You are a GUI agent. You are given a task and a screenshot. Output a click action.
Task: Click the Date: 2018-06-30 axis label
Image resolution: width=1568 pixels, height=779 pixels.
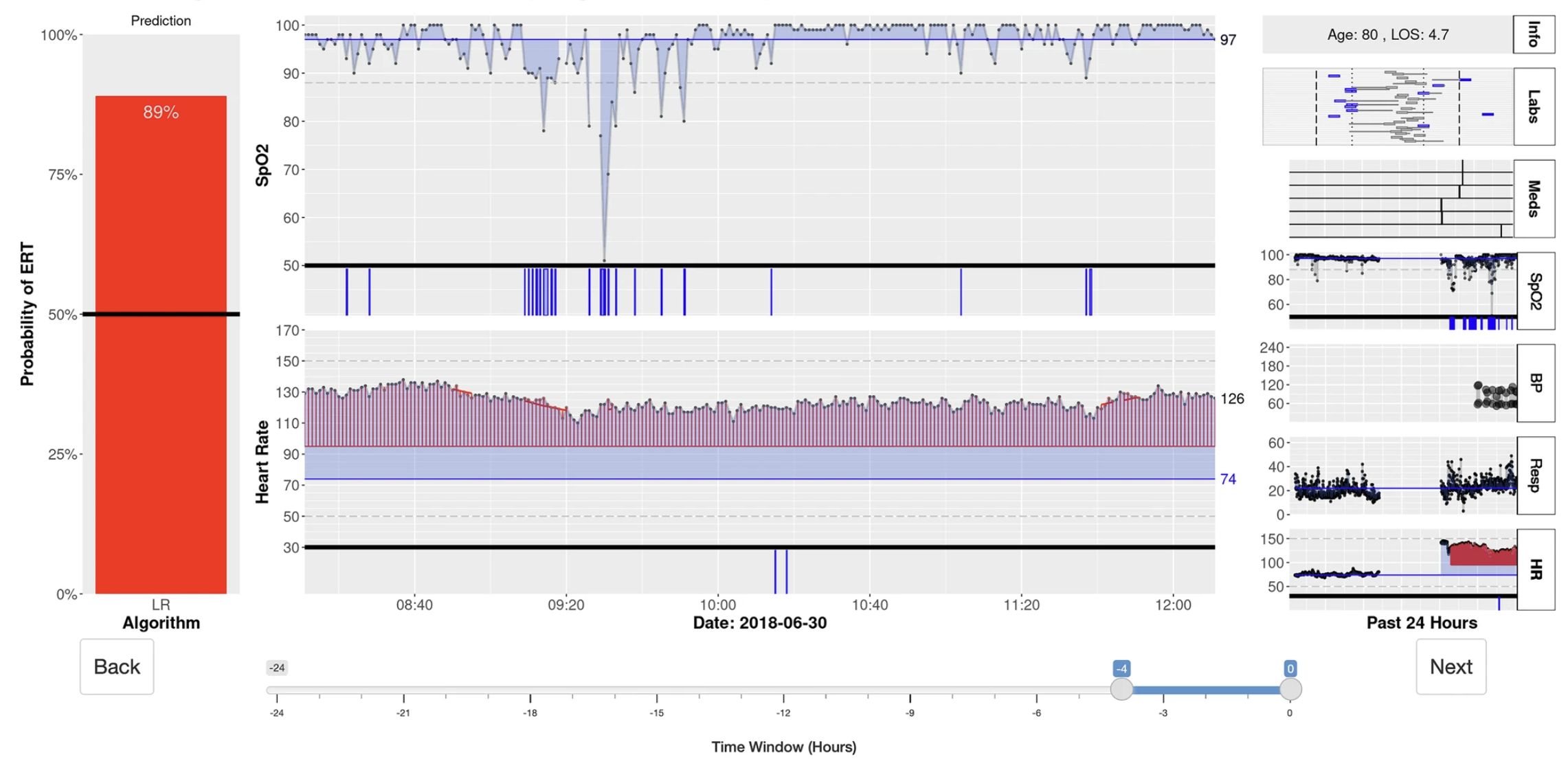pyautogui.click(x=759, y=622)
